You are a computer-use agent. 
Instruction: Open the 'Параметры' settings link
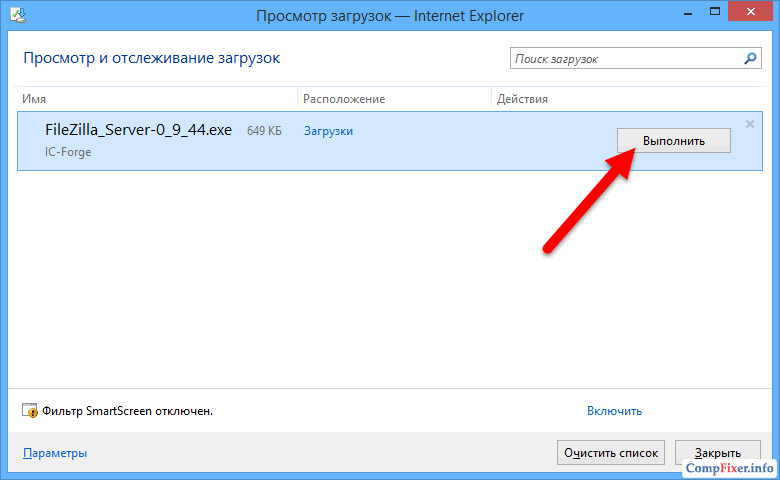coord(55,453)
